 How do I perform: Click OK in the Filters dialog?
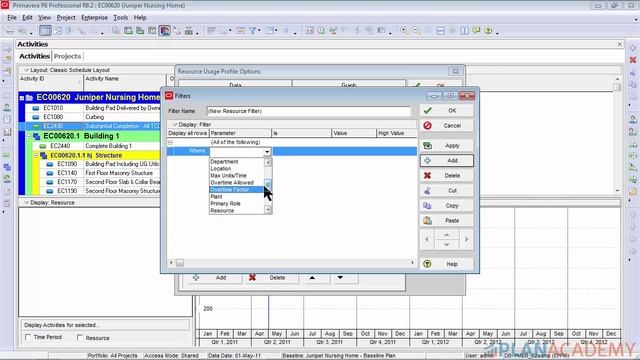point(447,111)
